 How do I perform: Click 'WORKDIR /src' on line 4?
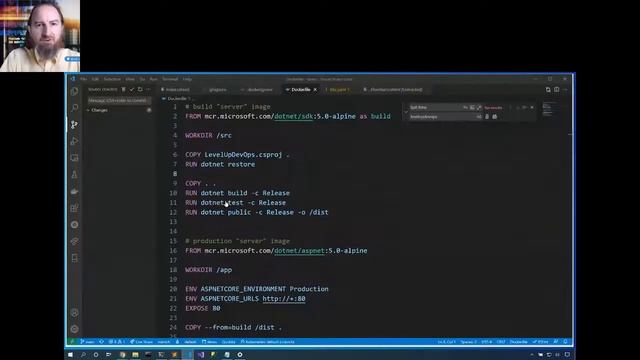(208, 136)
